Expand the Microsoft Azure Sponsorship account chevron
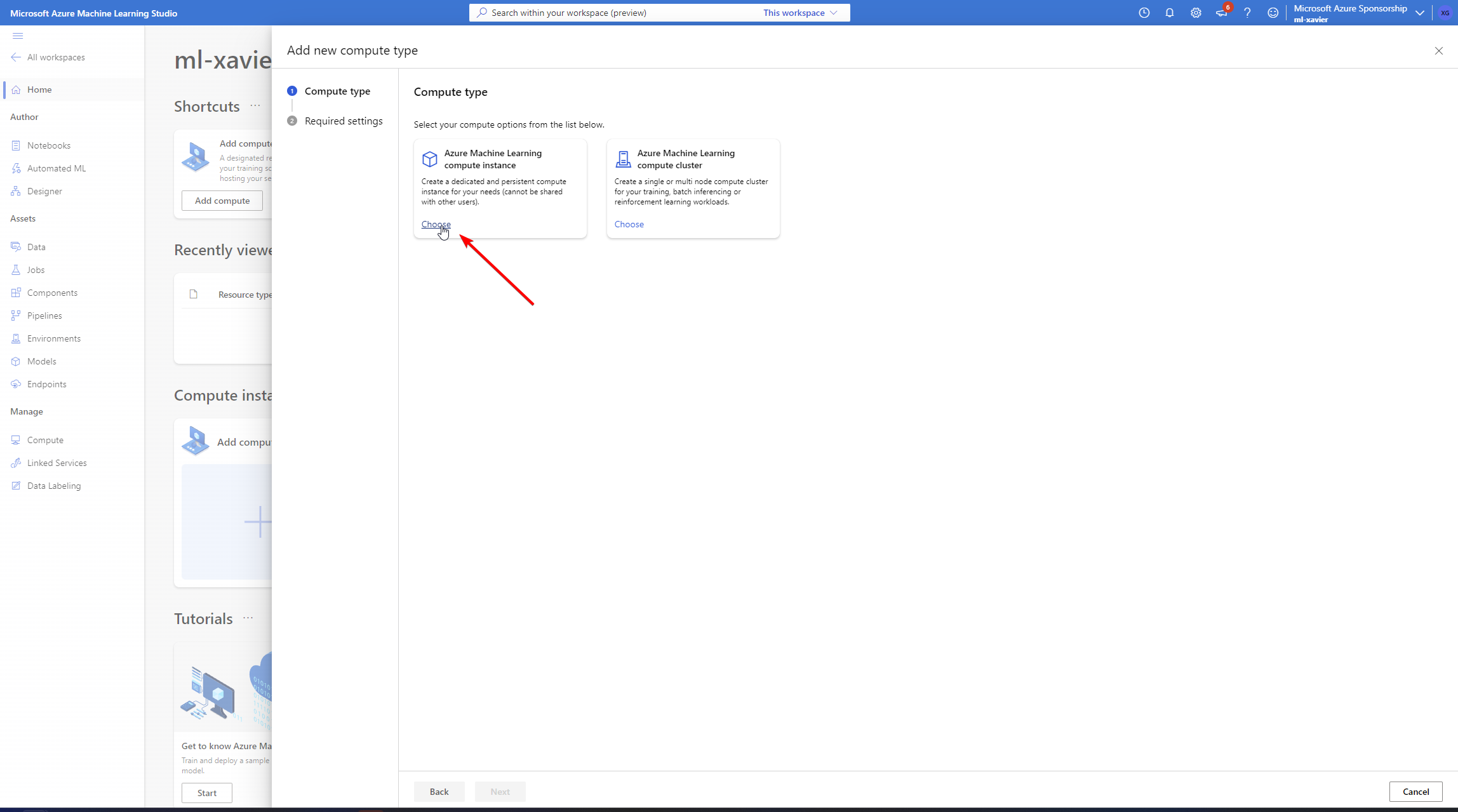Viewport: 1458px width, 812px height. point(1420,13)
